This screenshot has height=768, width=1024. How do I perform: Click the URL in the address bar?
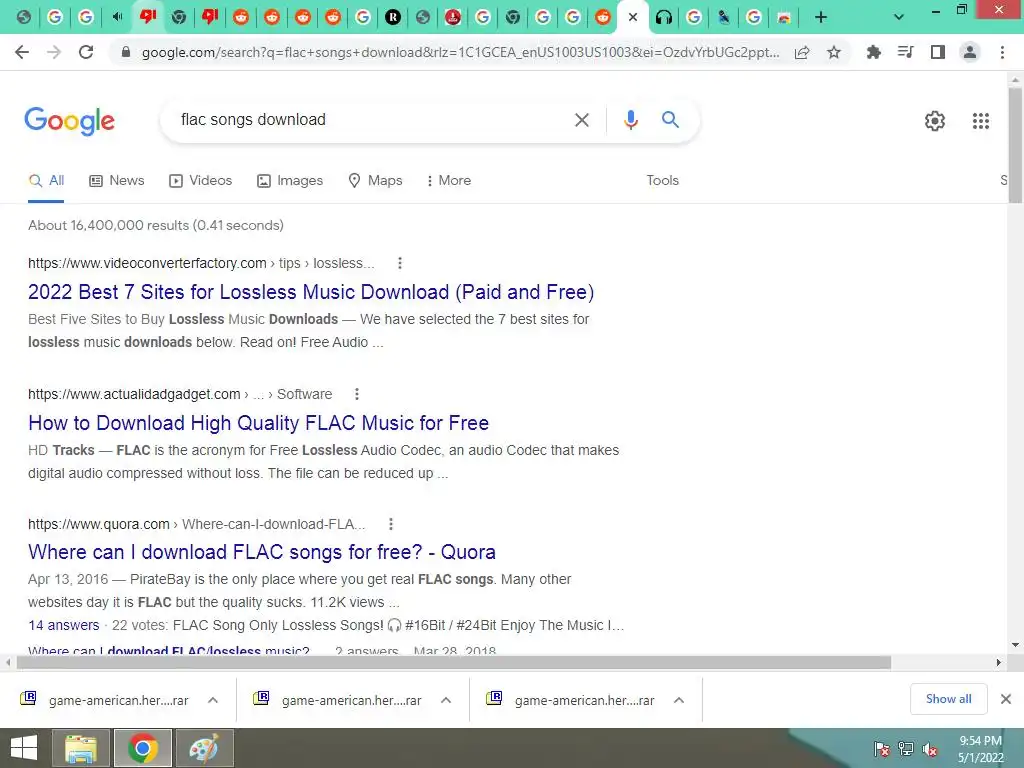[460, 52]
